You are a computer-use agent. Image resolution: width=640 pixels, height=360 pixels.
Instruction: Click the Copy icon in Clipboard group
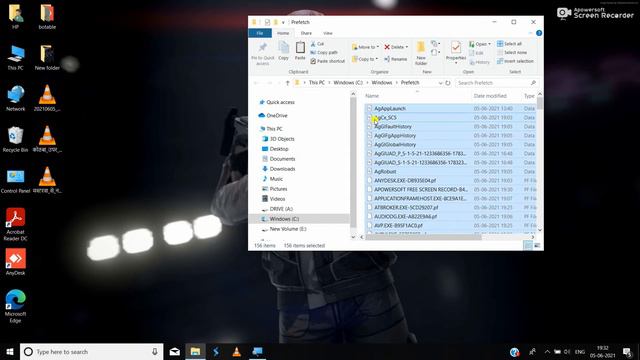click(284, 51)
